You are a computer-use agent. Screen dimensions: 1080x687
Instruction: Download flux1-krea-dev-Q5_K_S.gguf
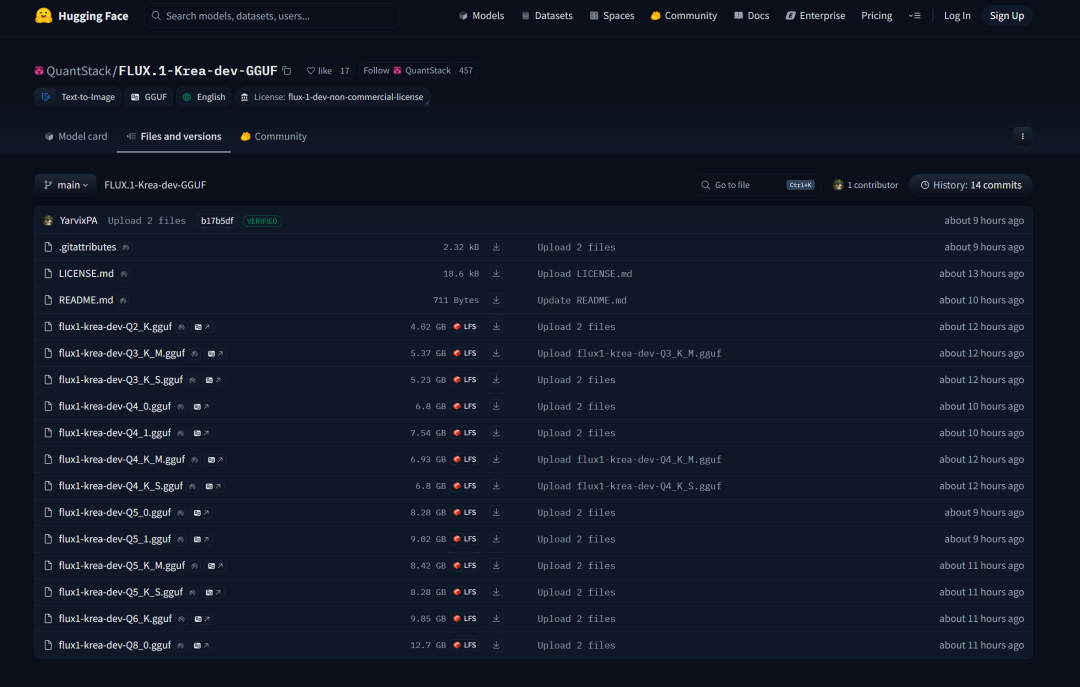[496, 592]
